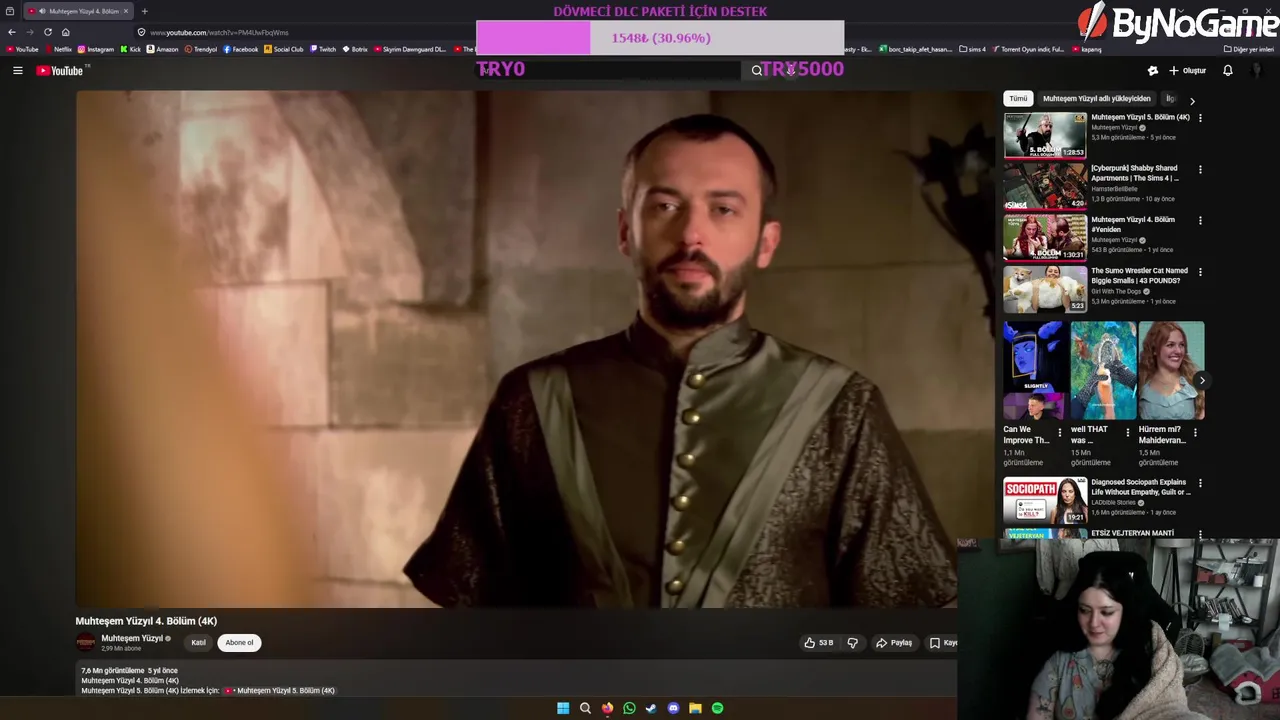Open options for well THAT was... short
The width and height of the screenshot is (1280, 720).
pos(1127,433)
